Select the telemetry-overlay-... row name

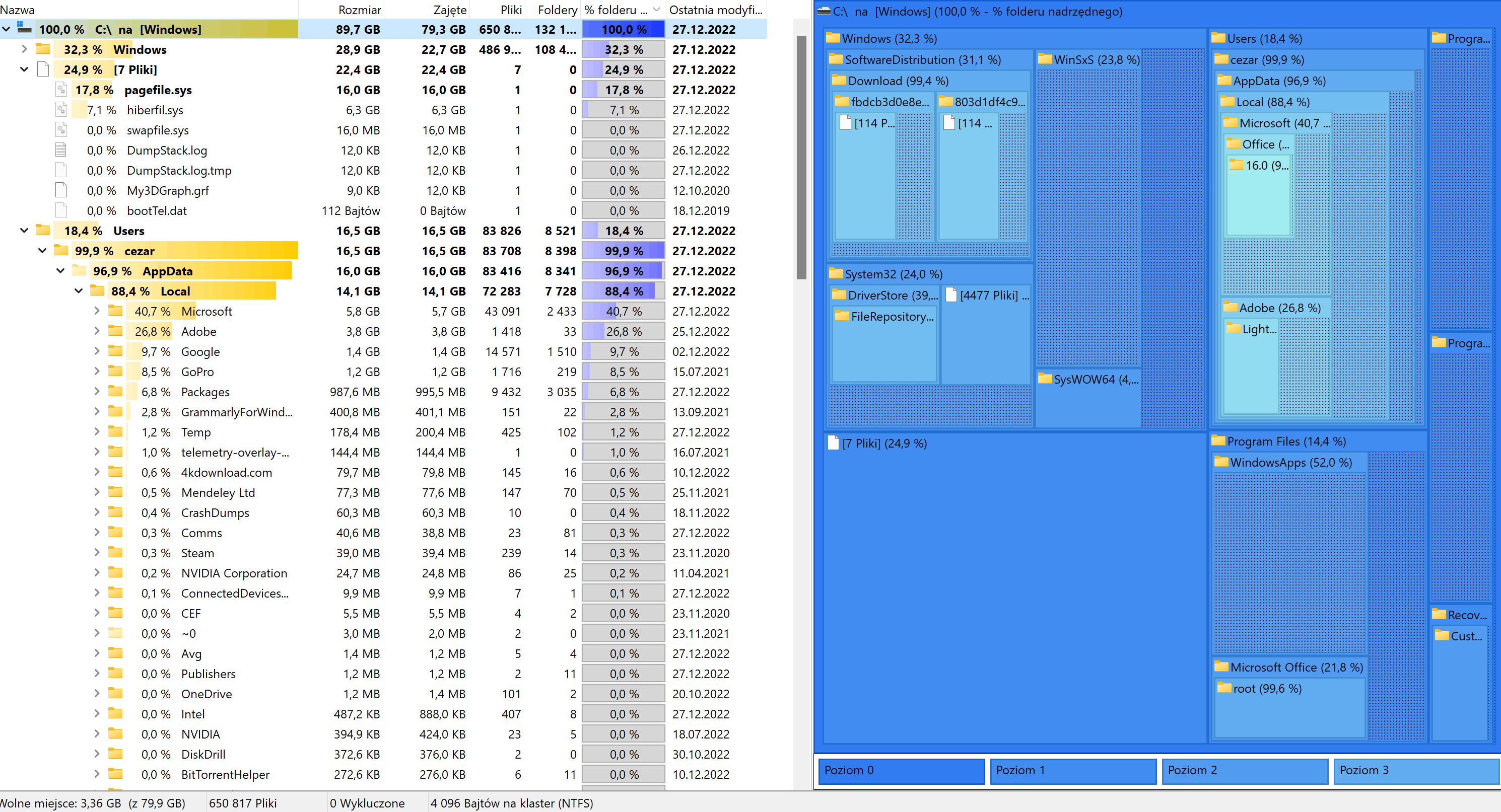(235, 452)
